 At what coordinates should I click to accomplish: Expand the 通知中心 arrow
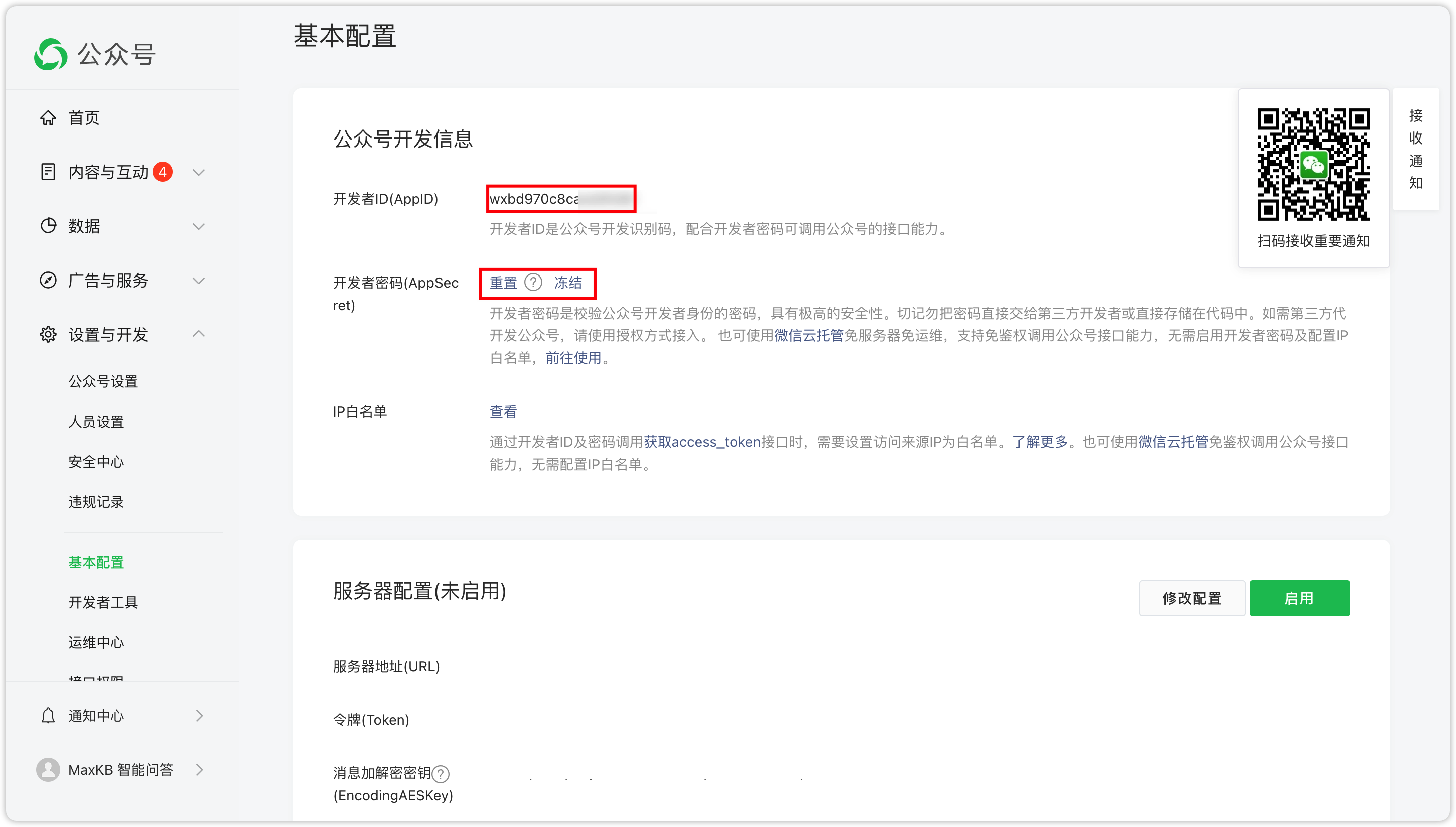199,715
